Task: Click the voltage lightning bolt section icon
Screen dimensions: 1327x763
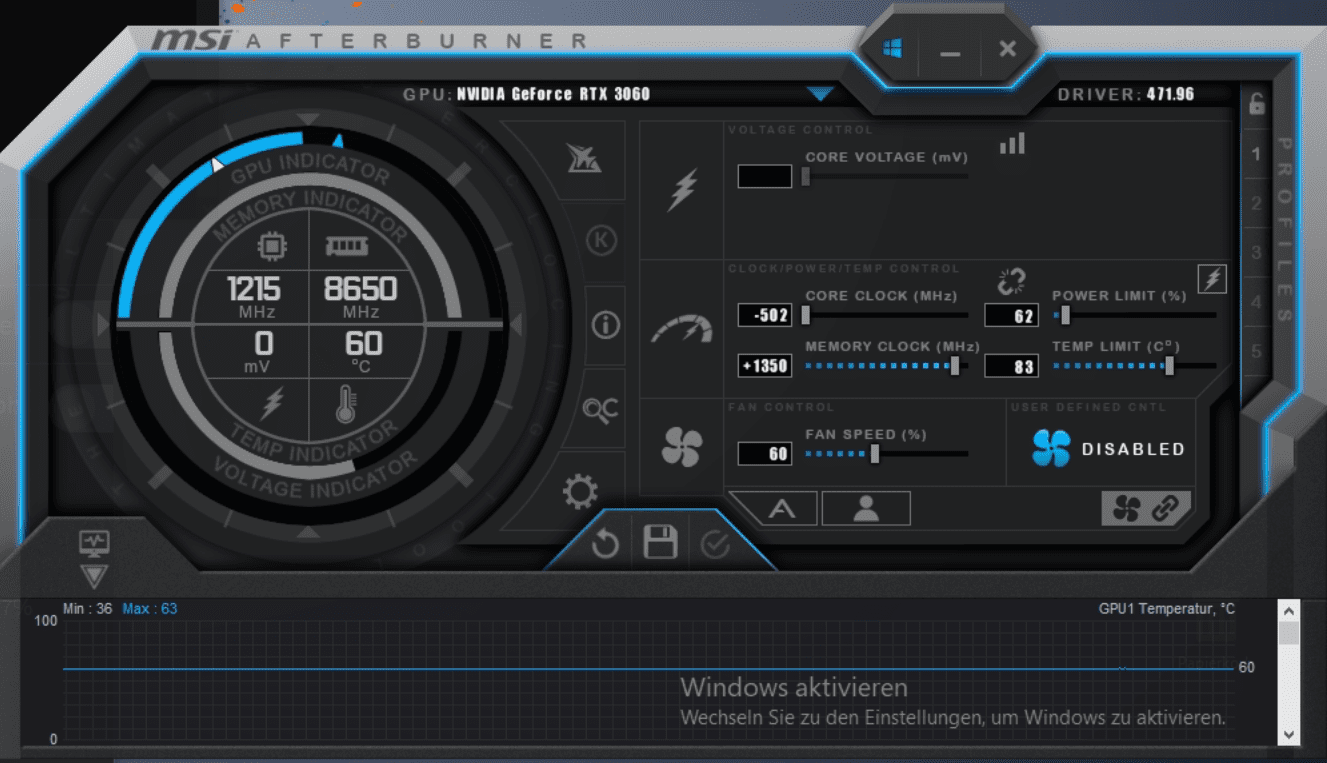Action: (682, 189)
